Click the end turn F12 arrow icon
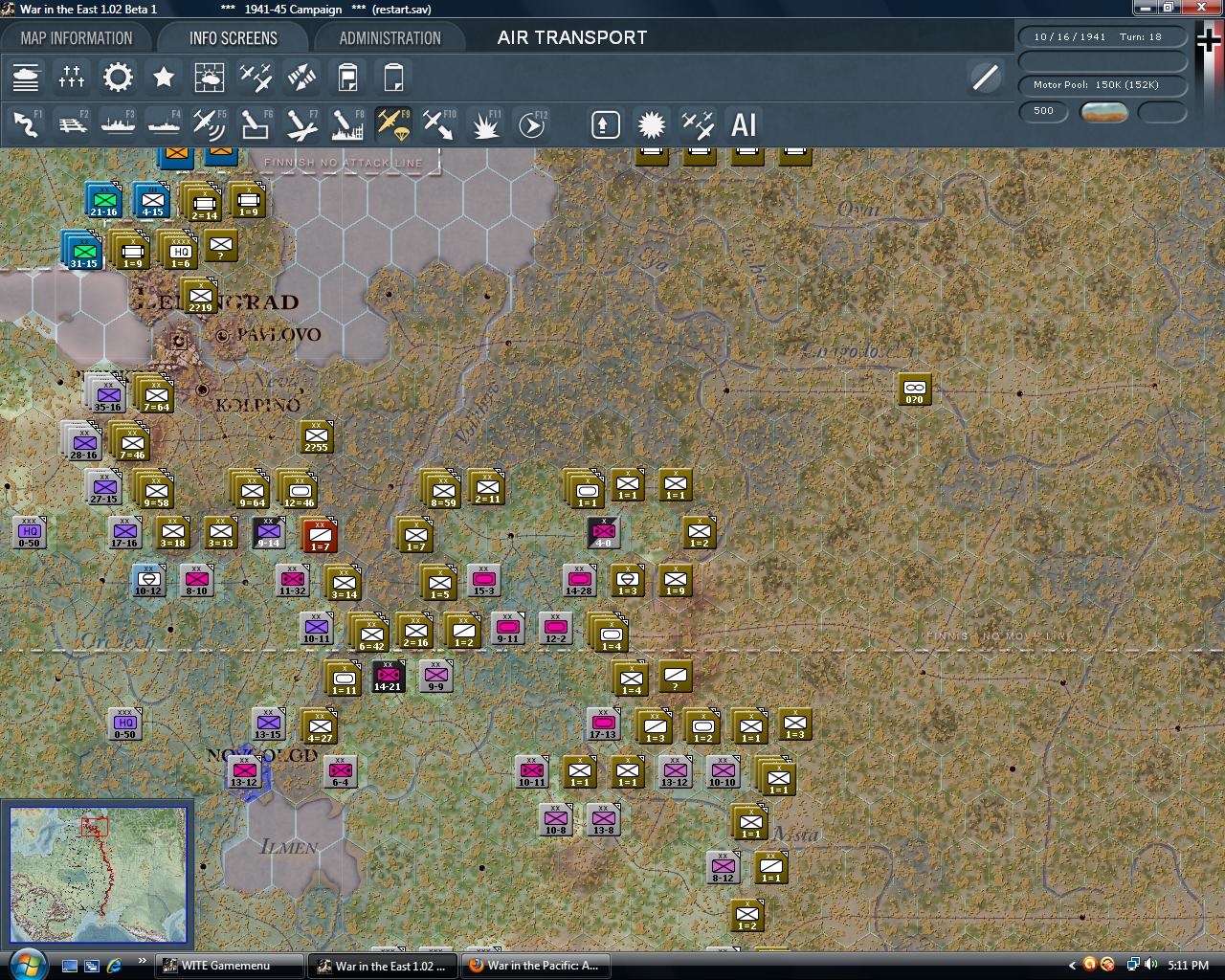 [531, 124]
